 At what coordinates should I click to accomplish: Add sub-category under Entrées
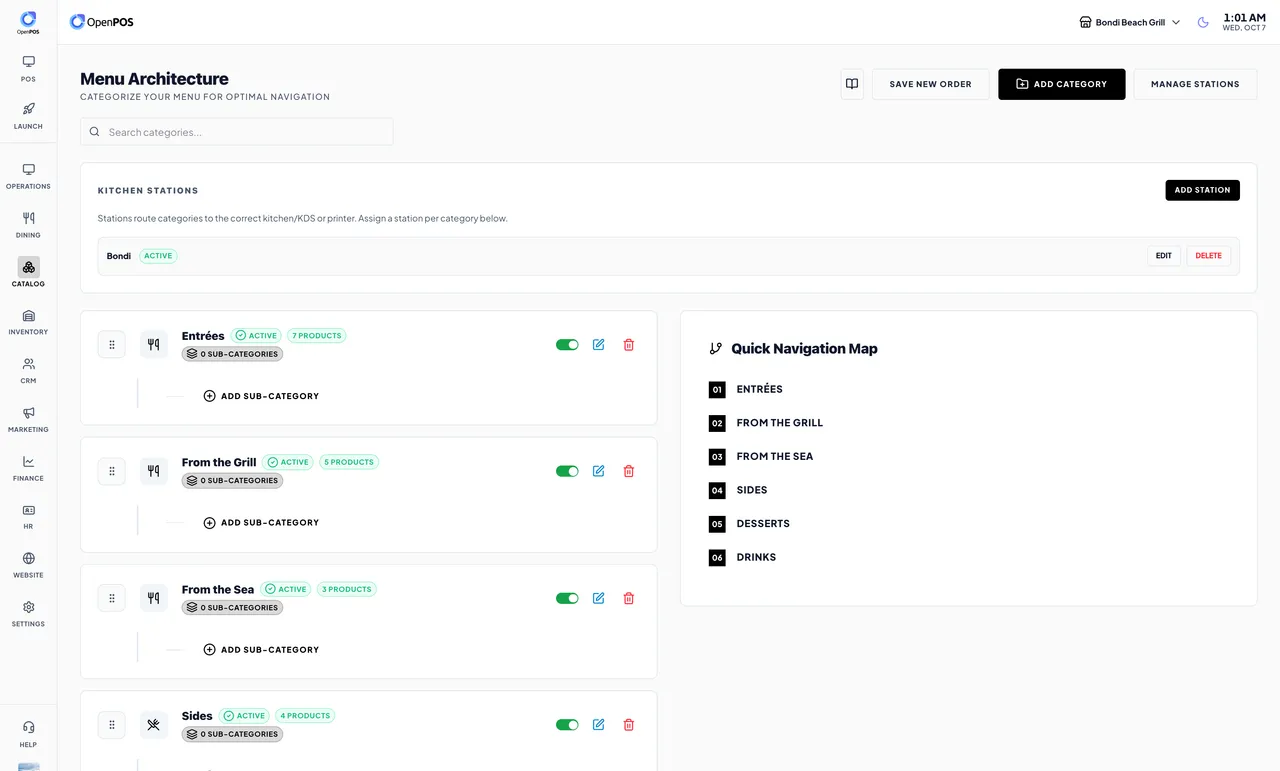[261, 396]
